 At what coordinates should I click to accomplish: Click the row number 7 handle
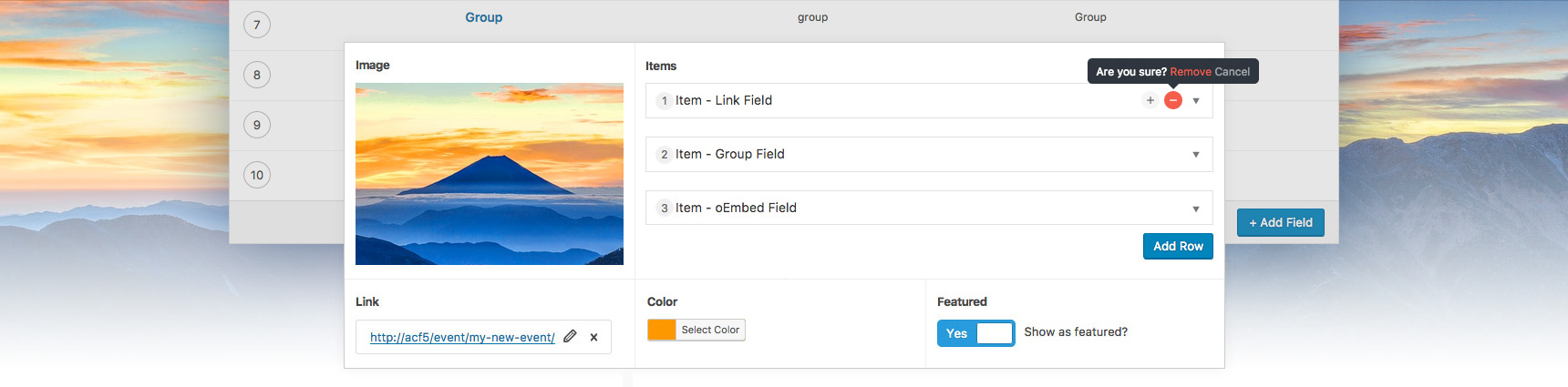(257, 25)
